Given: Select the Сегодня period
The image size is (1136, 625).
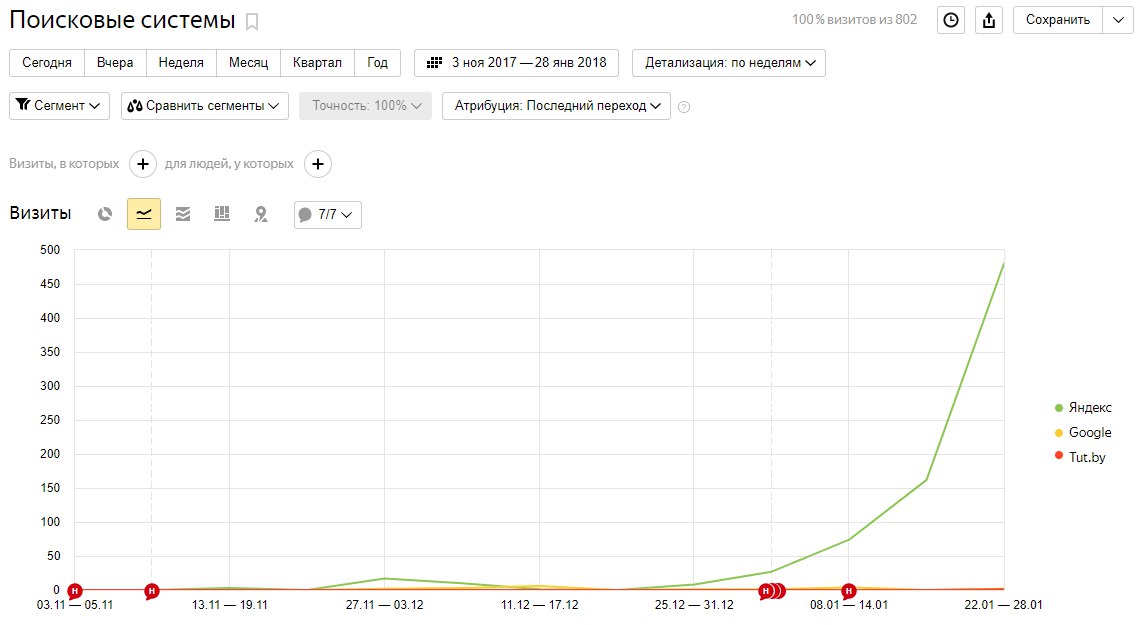Looking at the screenshot, I should coord(47,63).
